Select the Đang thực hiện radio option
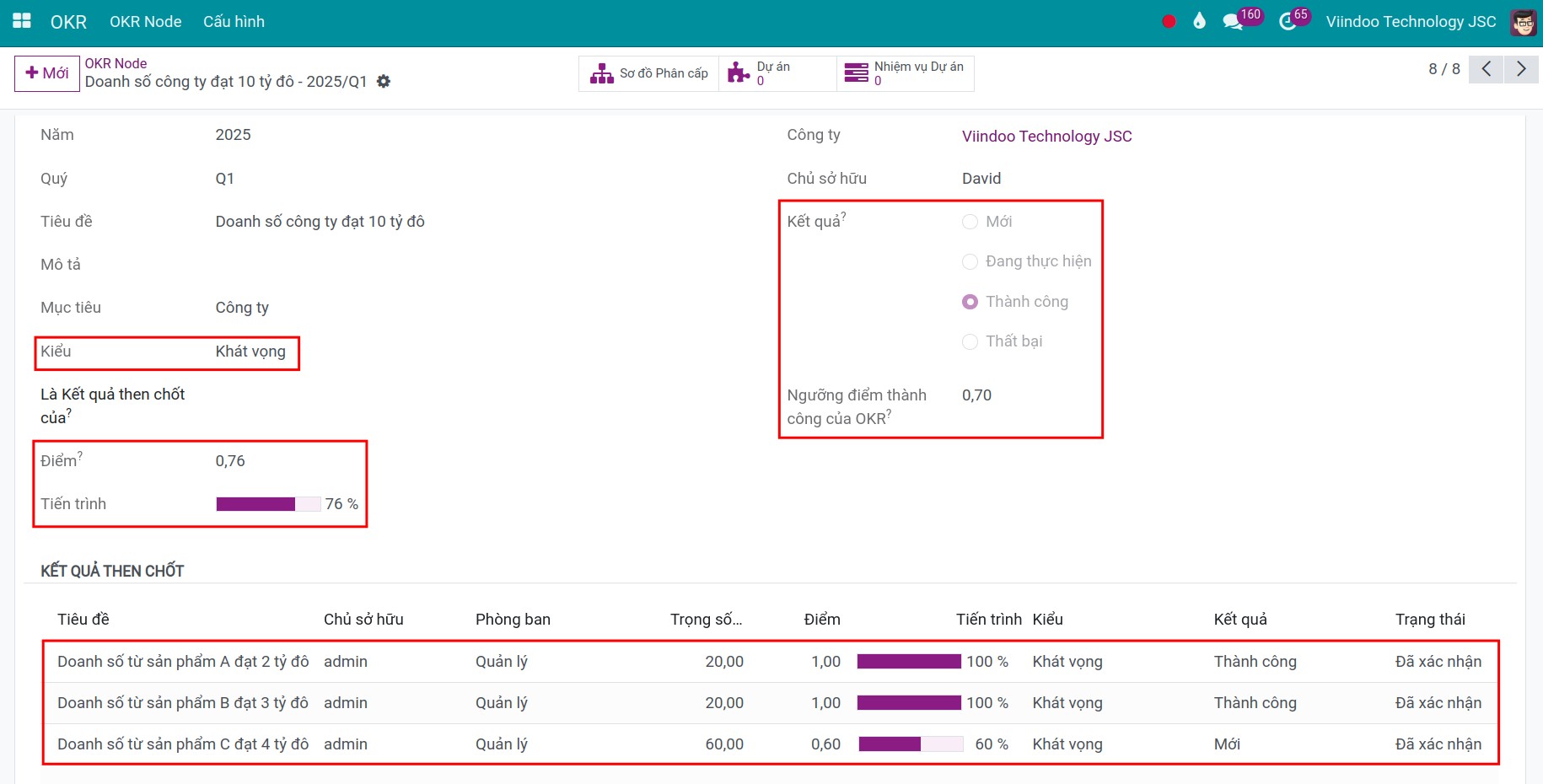 (x=970, y=262)
